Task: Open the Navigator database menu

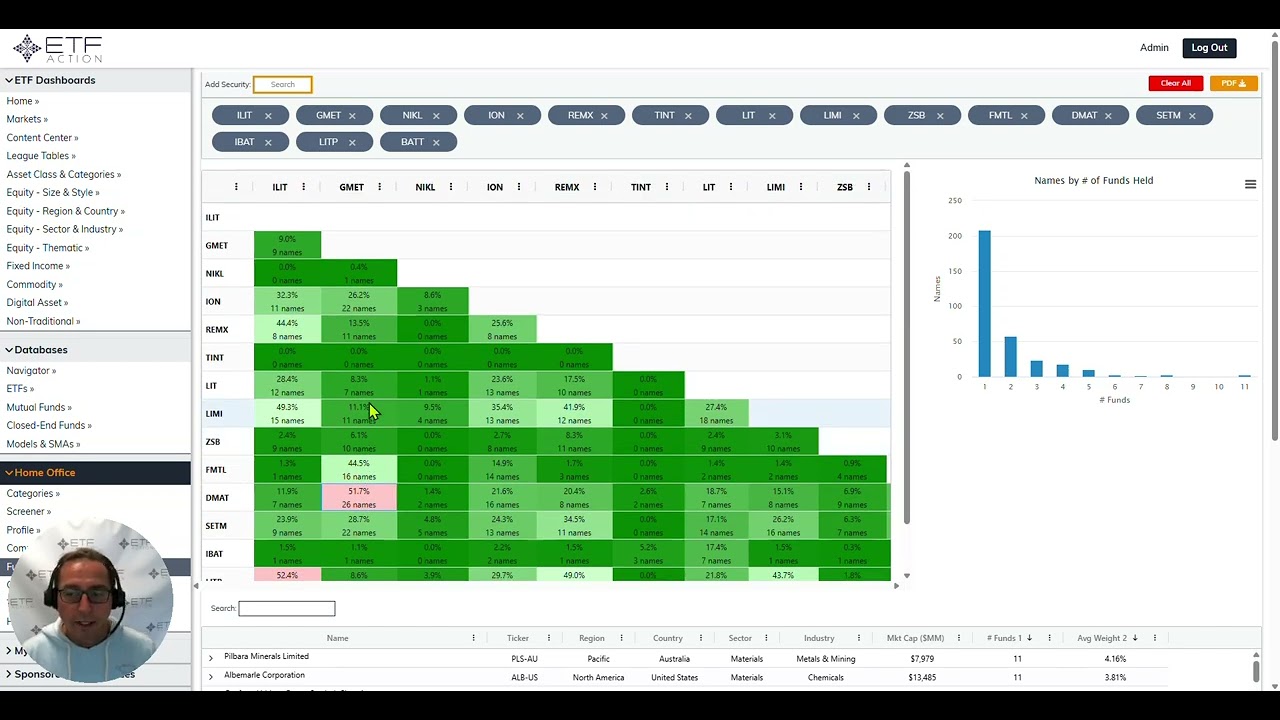Action: [x=31, y=371]
